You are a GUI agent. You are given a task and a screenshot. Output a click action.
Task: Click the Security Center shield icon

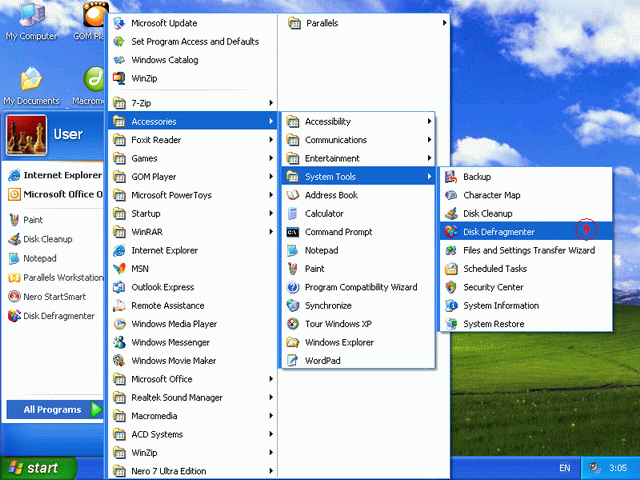(x=451, y=287)
